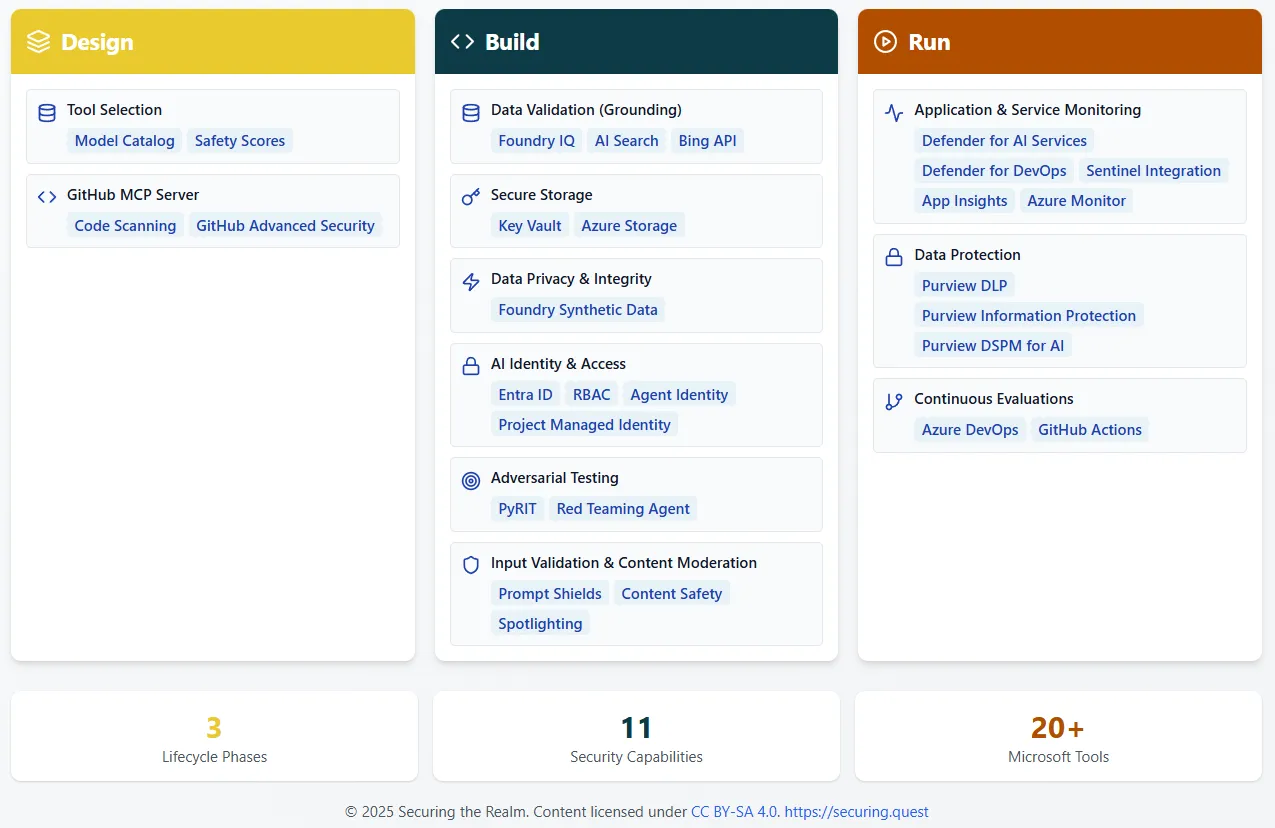Open the CC BY-SA 4.0 license link
The height and width of the screenshot is (828, 1275).
733,811
